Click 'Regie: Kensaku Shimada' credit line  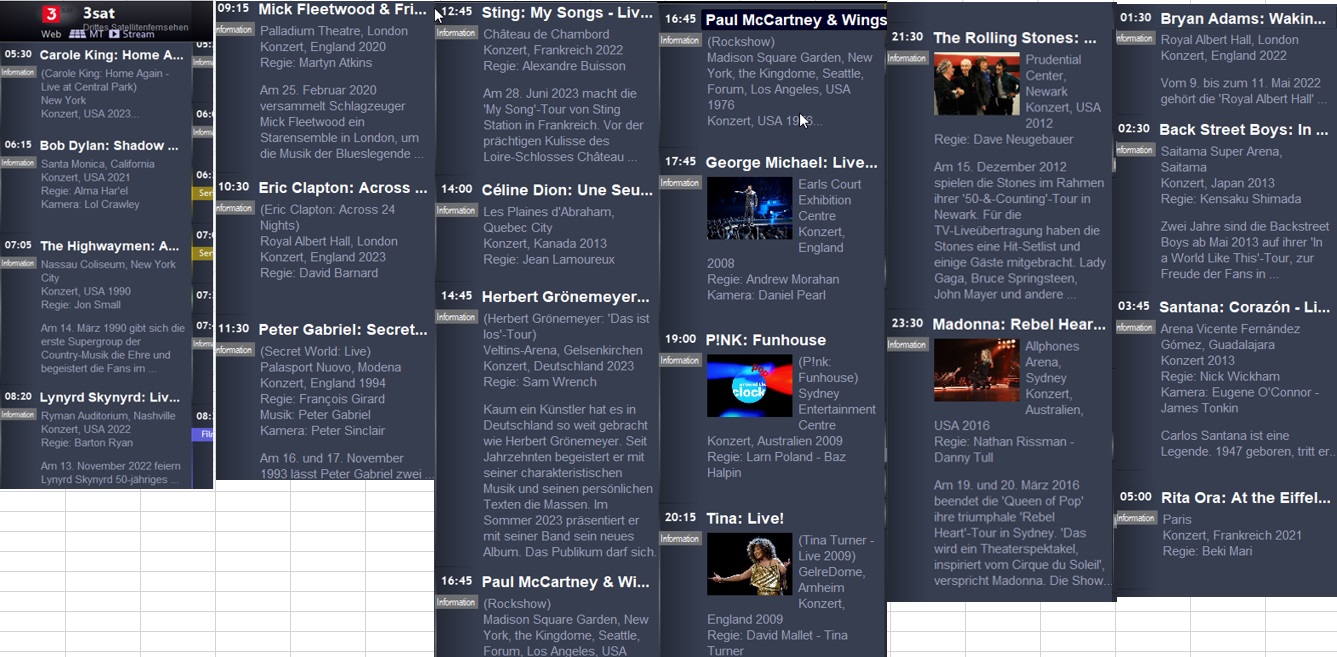point(1231,200)
